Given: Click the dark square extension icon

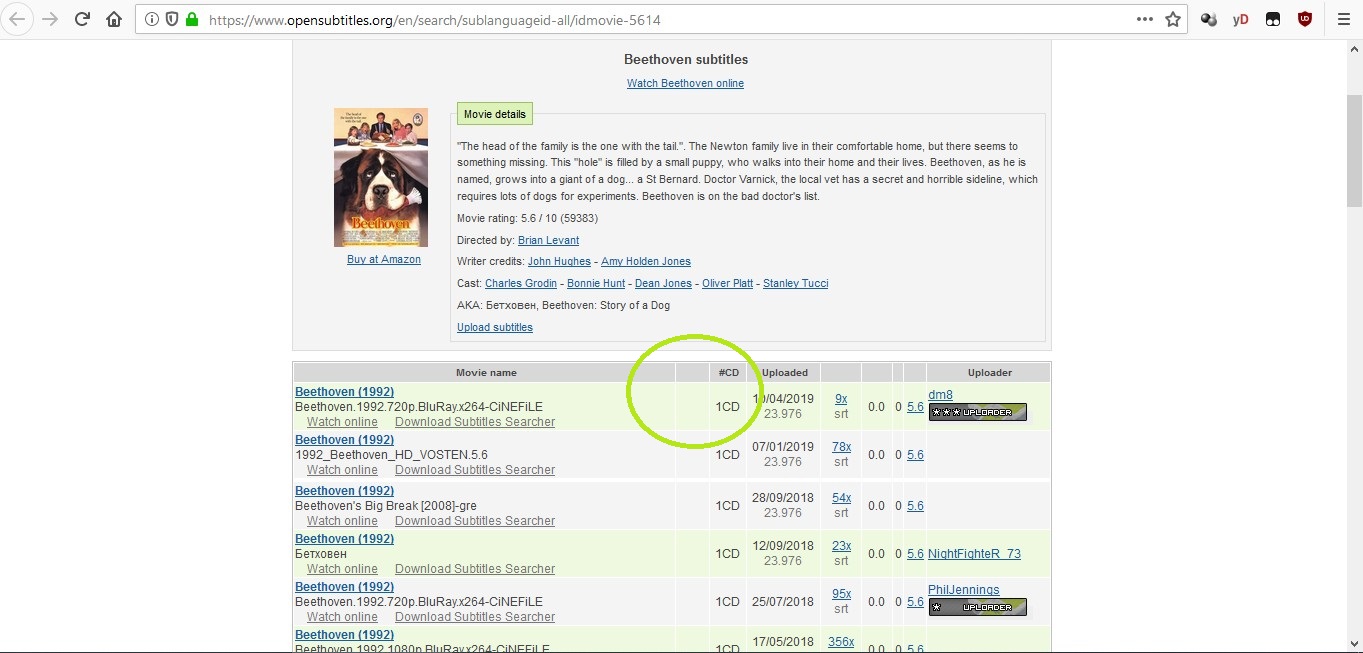Looking at the screenshot, I should (1273, 19).
